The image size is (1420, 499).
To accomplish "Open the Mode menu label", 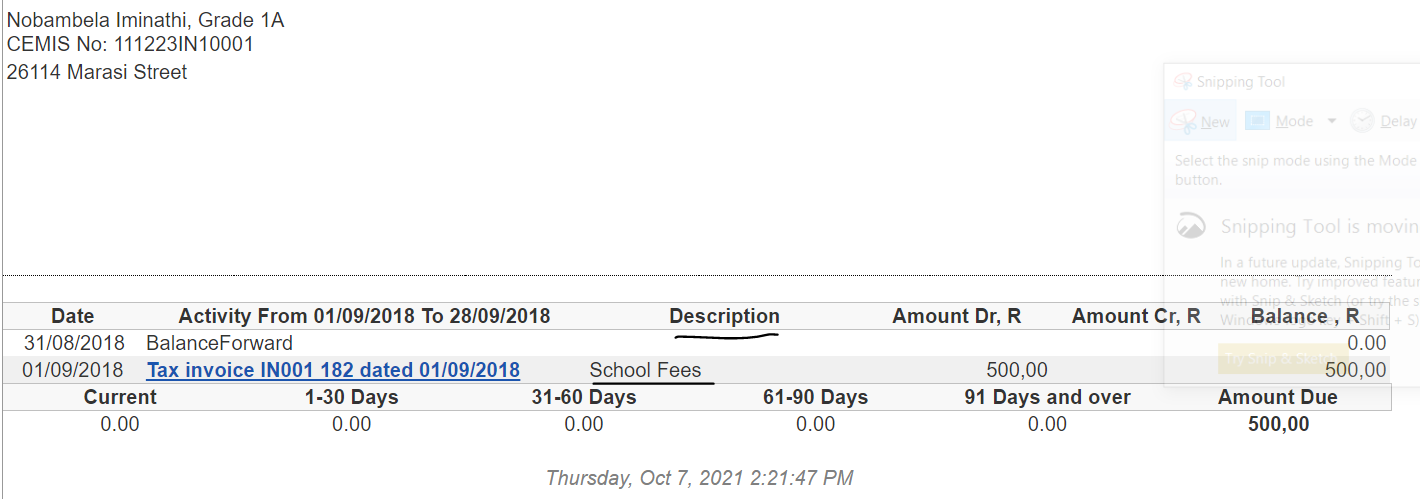I will point(1294,121).
